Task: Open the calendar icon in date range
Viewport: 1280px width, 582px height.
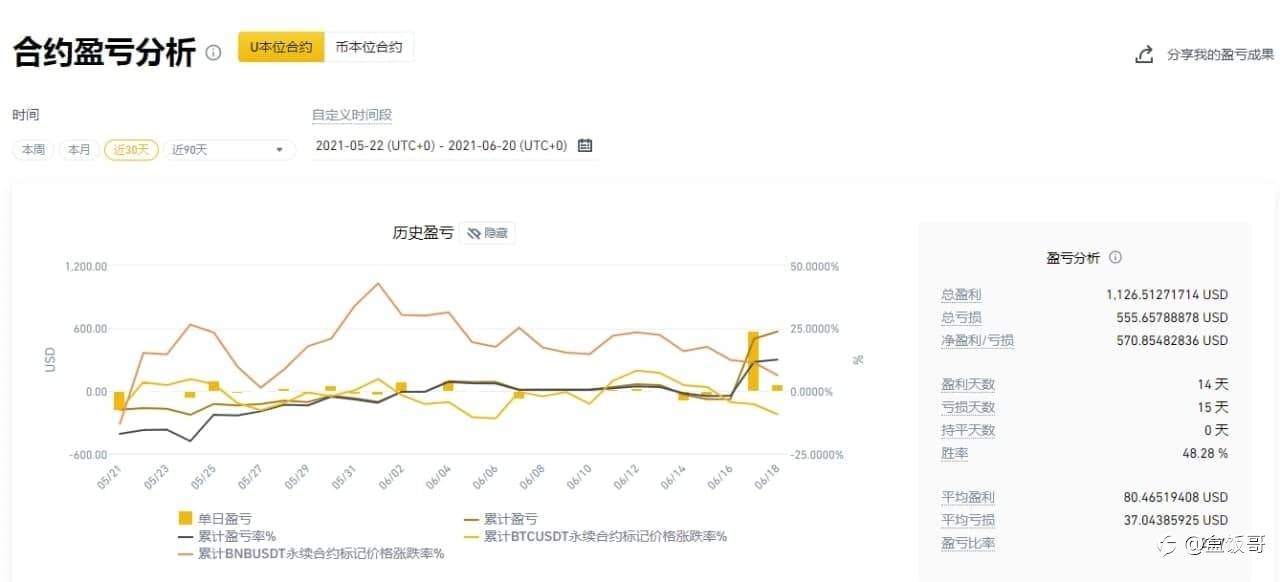Action: (585, 146)
